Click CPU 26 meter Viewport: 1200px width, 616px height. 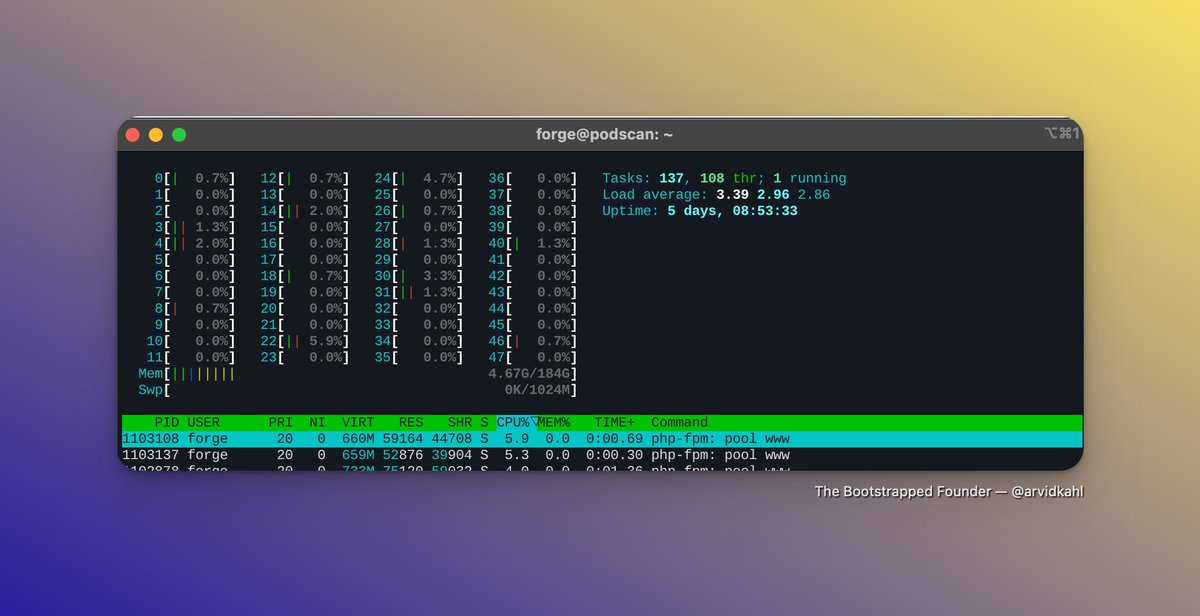coord(418,211)
